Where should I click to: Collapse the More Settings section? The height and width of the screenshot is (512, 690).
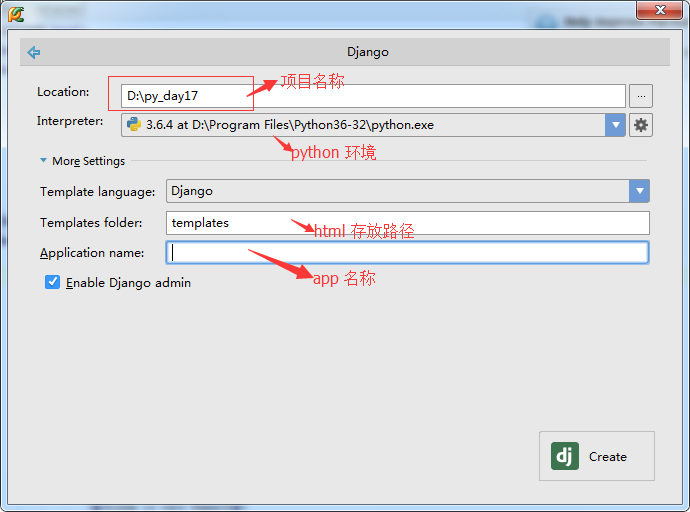point(43,161)
